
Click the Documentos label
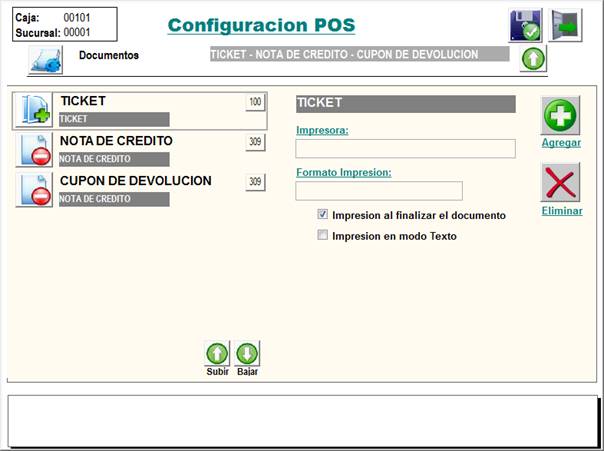(109, 55)
